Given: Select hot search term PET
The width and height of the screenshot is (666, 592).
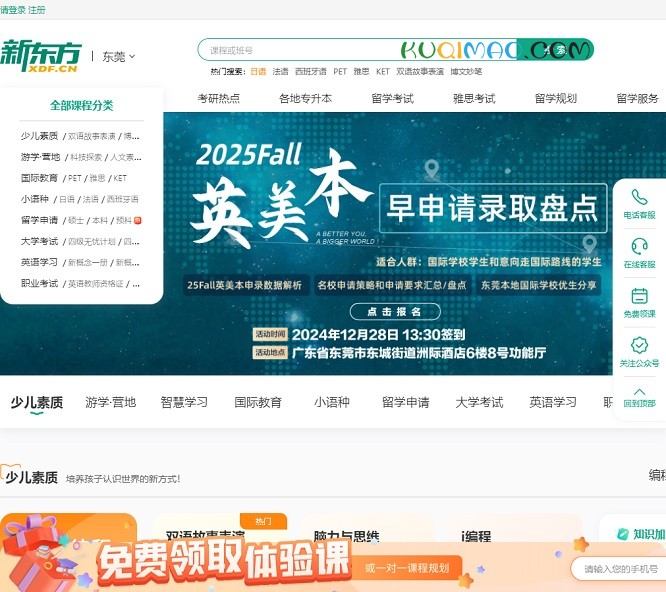Looking at the screenshot, I should click(340, 71).
